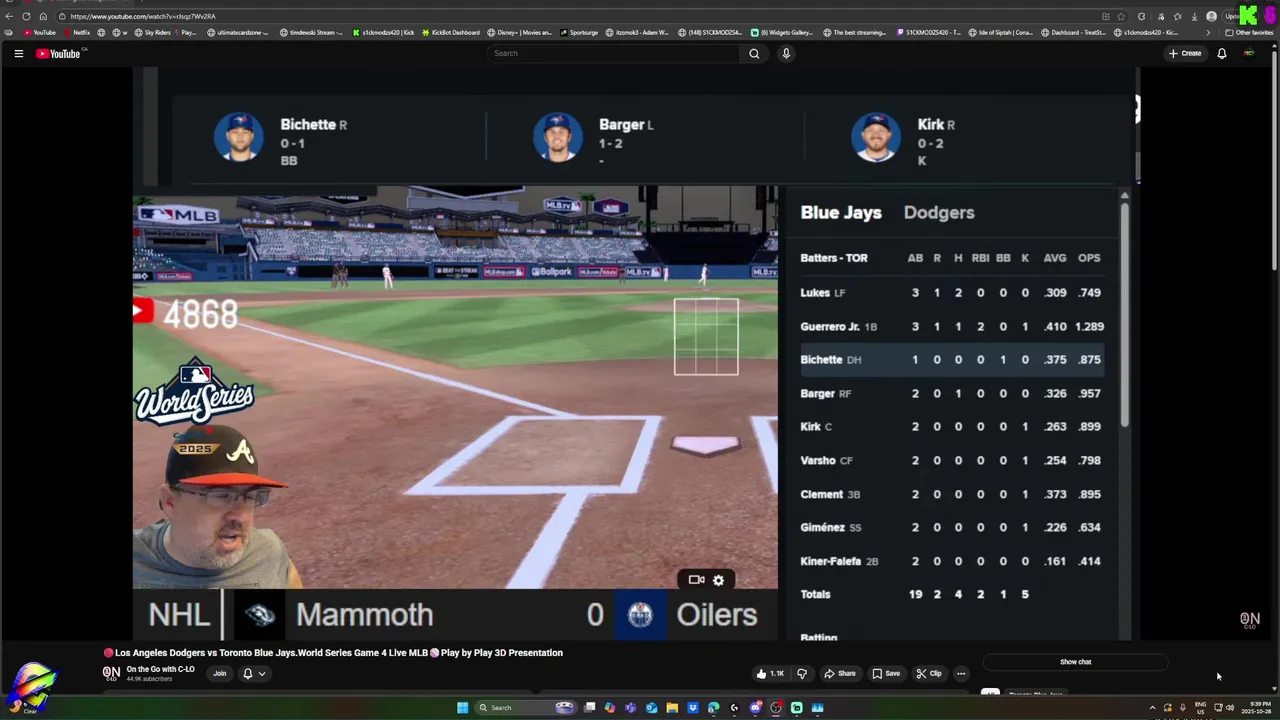Open Disney+ bookmark
This screenshot has width=1280, height=720.
tap(520, 32)
